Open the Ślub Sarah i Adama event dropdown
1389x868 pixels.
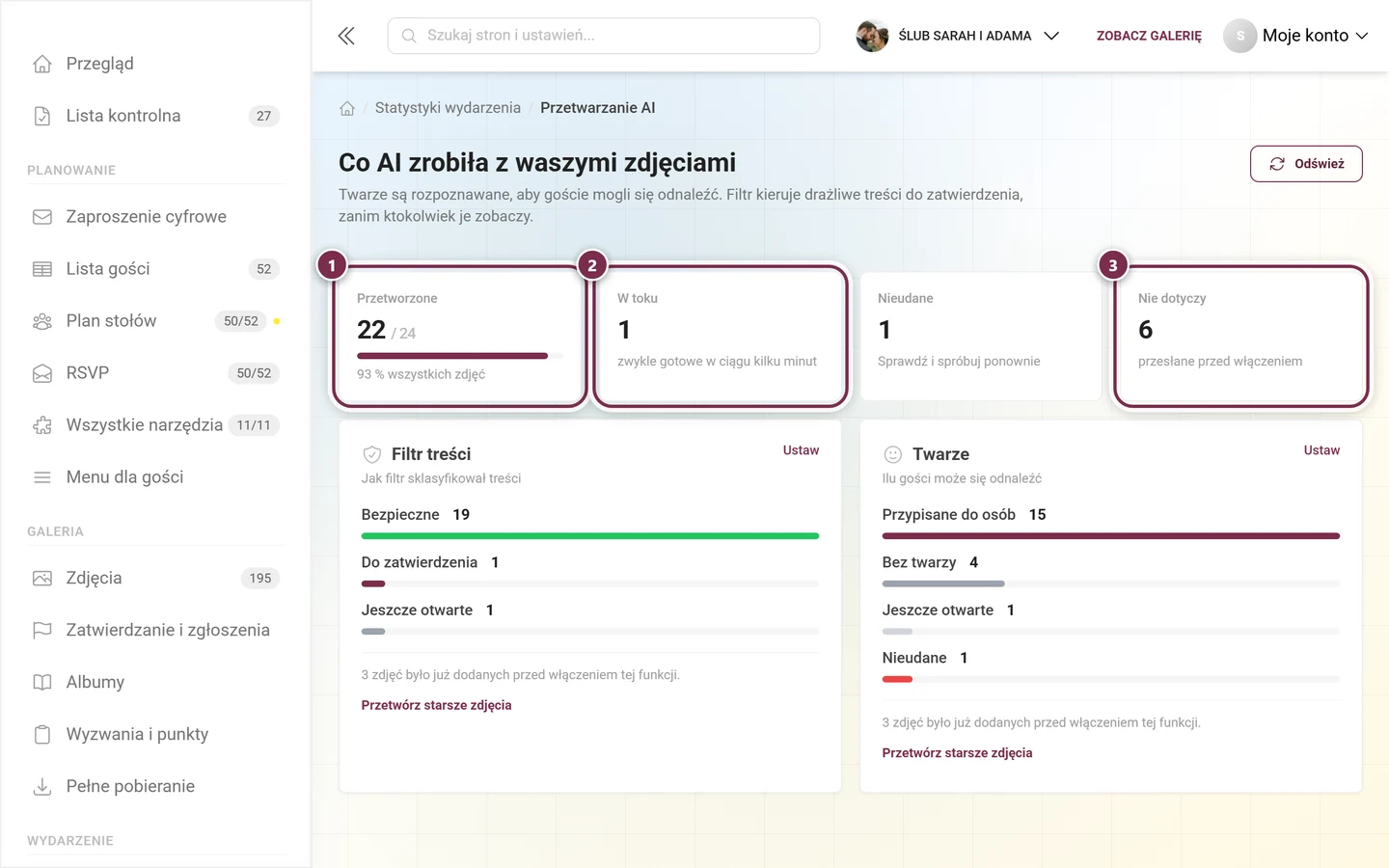click(x=959, y=36)
